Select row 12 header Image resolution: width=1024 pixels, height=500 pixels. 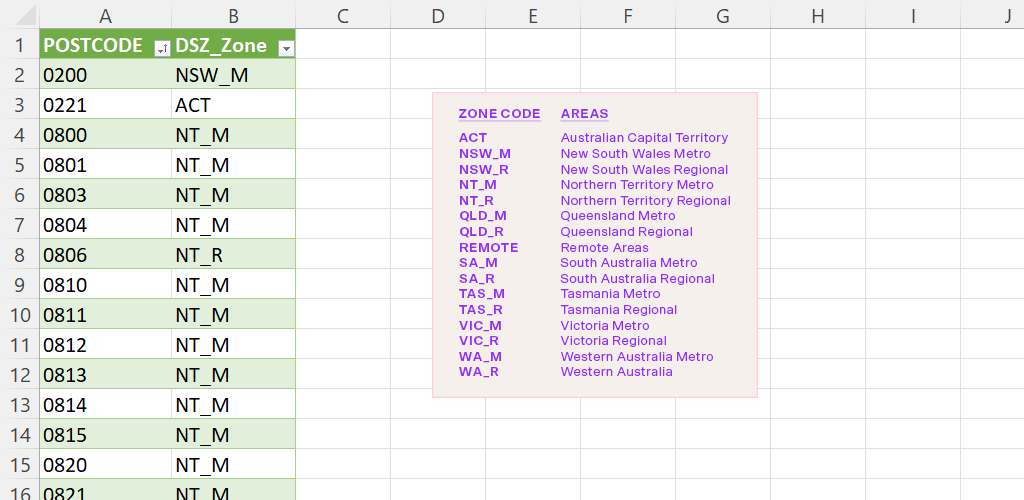(20, 375)
